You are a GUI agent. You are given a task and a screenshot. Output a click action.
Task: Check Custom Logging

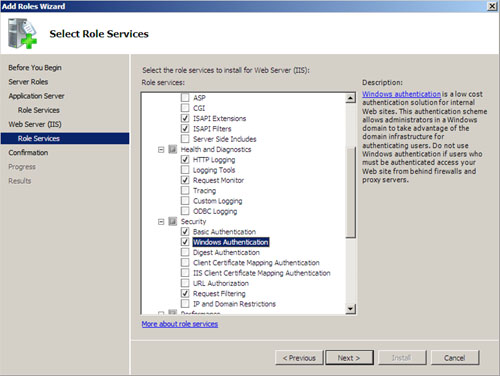point(185,201)
